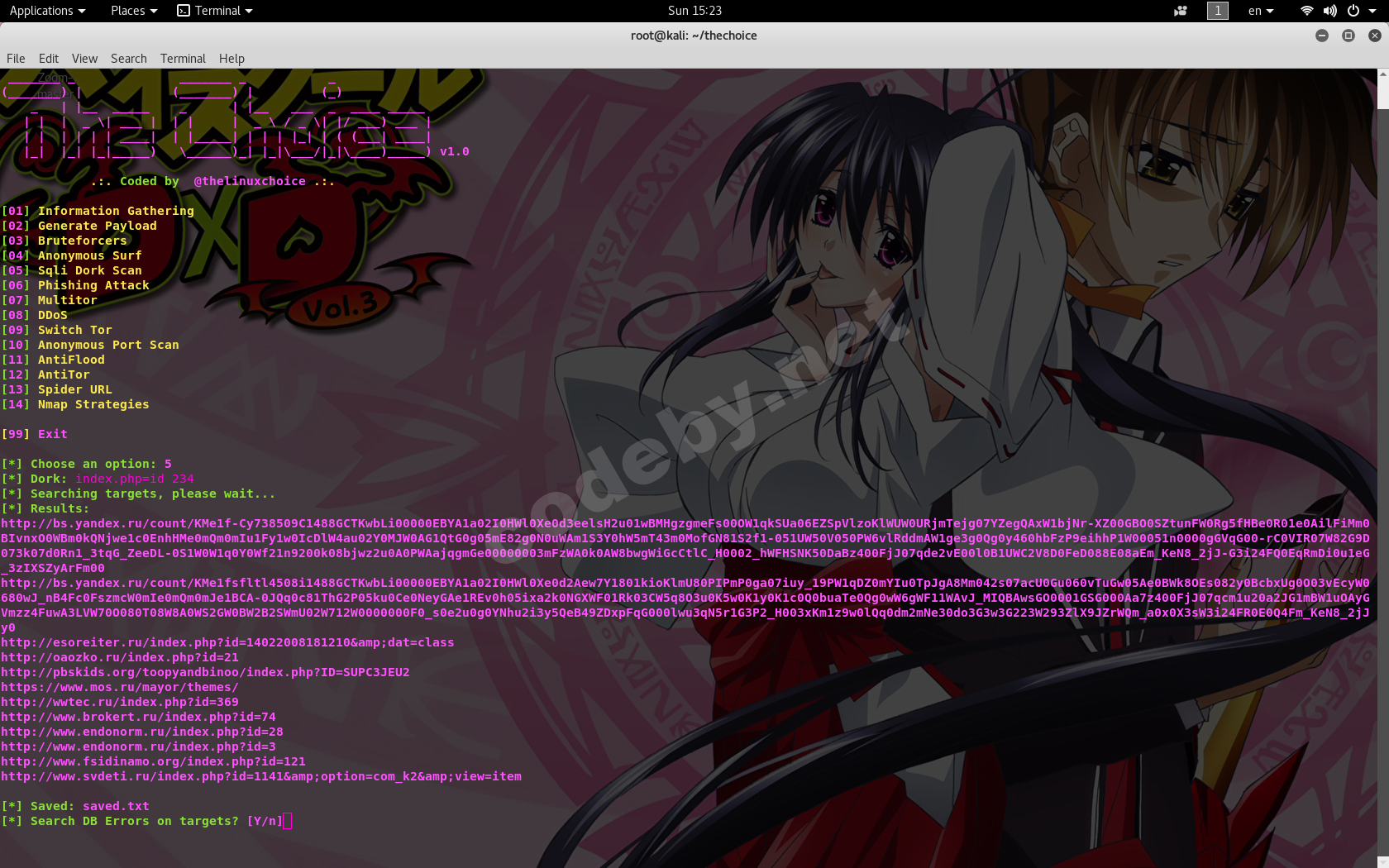Viewport: 1389px width, 868px height.
Task: Select workspace 1 indicator
Action: point(1217,11)
